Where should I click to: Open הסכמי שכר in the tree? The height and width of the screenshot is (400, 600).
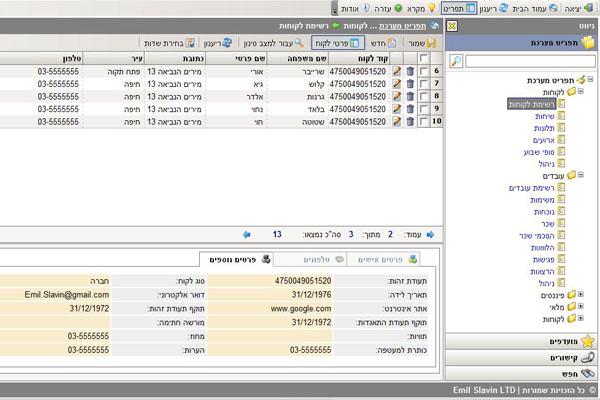pyautogui.click(x=536, y=235)
